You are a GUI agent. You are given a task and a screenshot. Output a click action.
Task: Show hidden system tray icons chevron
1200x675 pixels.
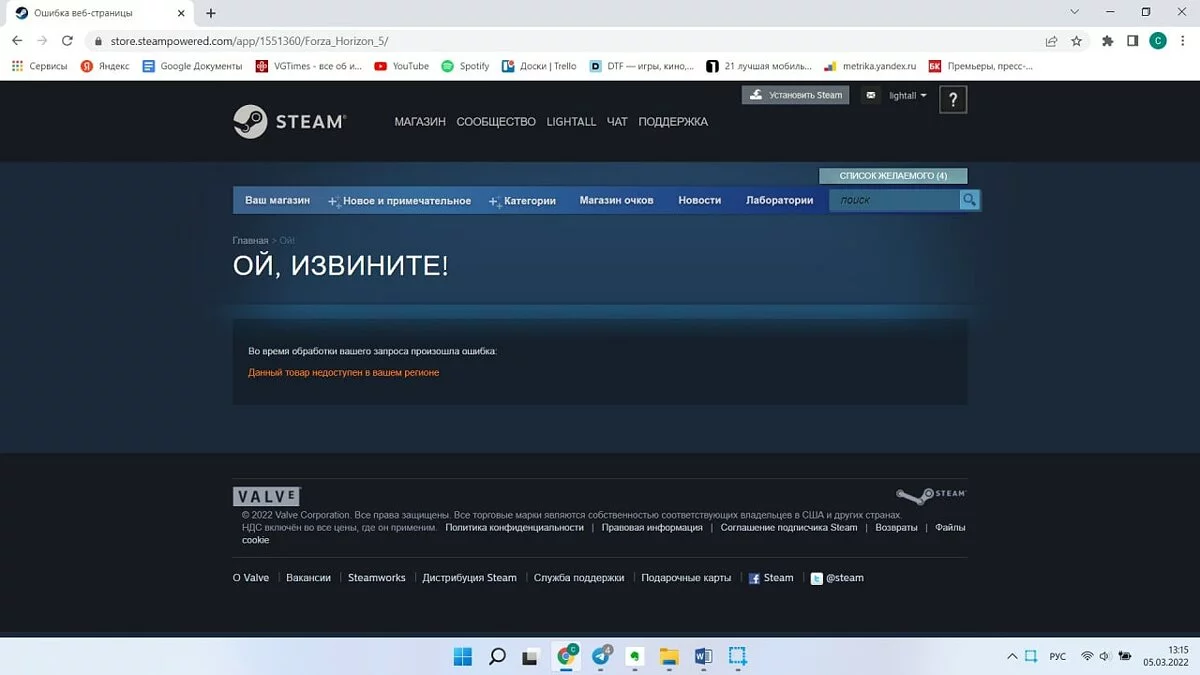click(x=1013, y=657)
